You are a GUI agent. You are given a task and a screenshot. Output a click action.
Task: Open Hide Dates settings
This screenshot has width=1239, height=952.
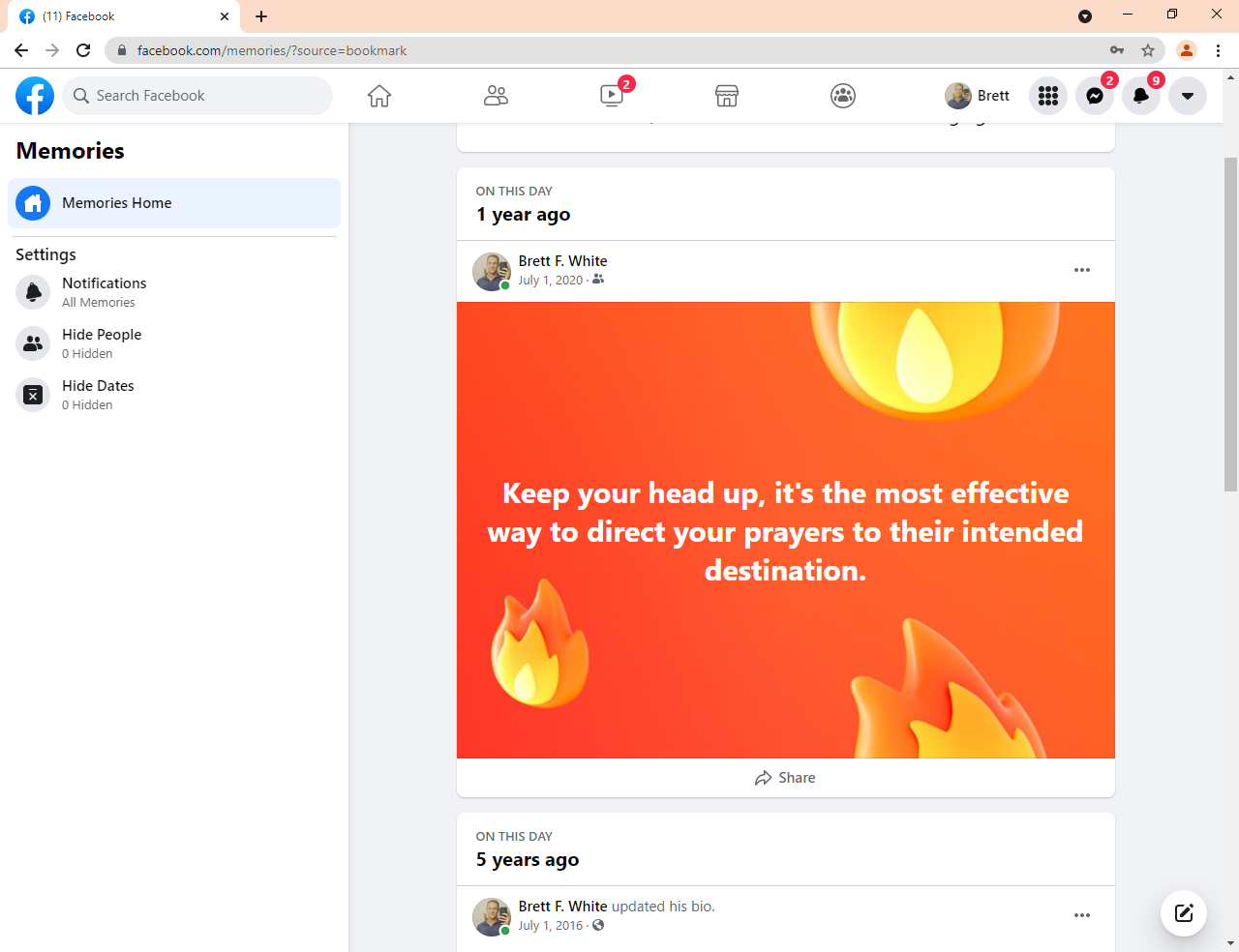pyautogui.click(x=98, y=395)
